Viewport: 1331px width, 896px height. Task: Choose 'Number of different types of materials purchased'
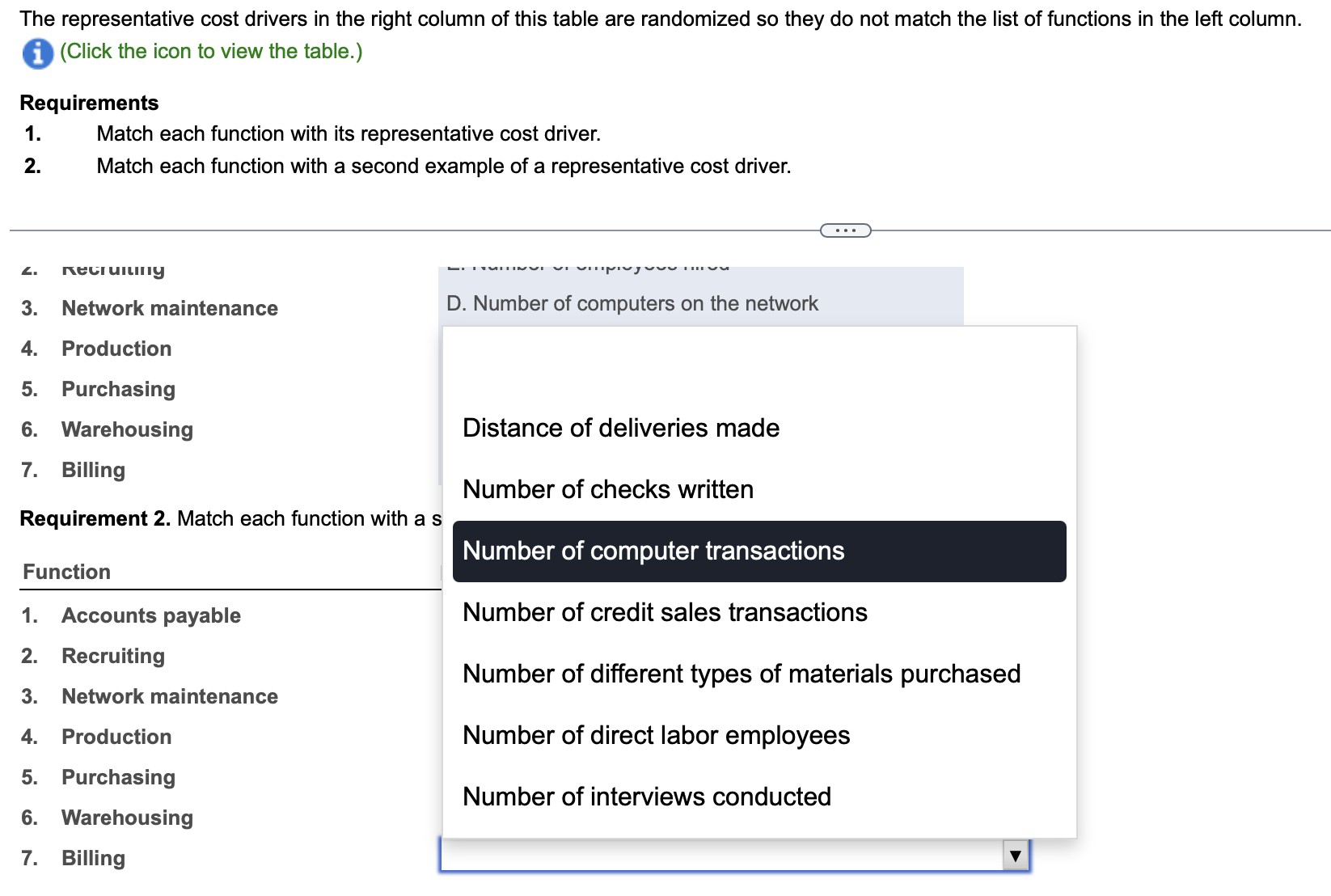tap(741, 674)
